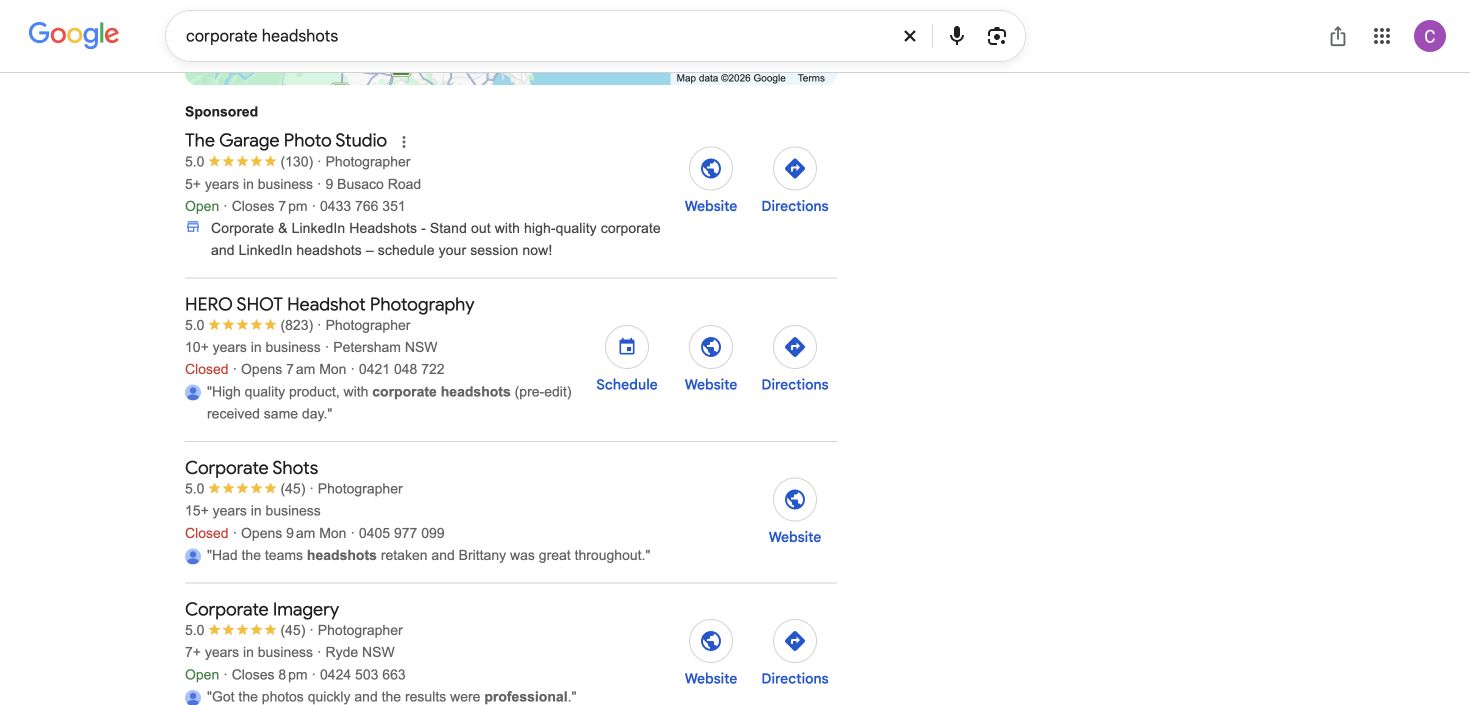Clear the search box with X icon
Screen dimensions: 1470x705
[910, 36]
